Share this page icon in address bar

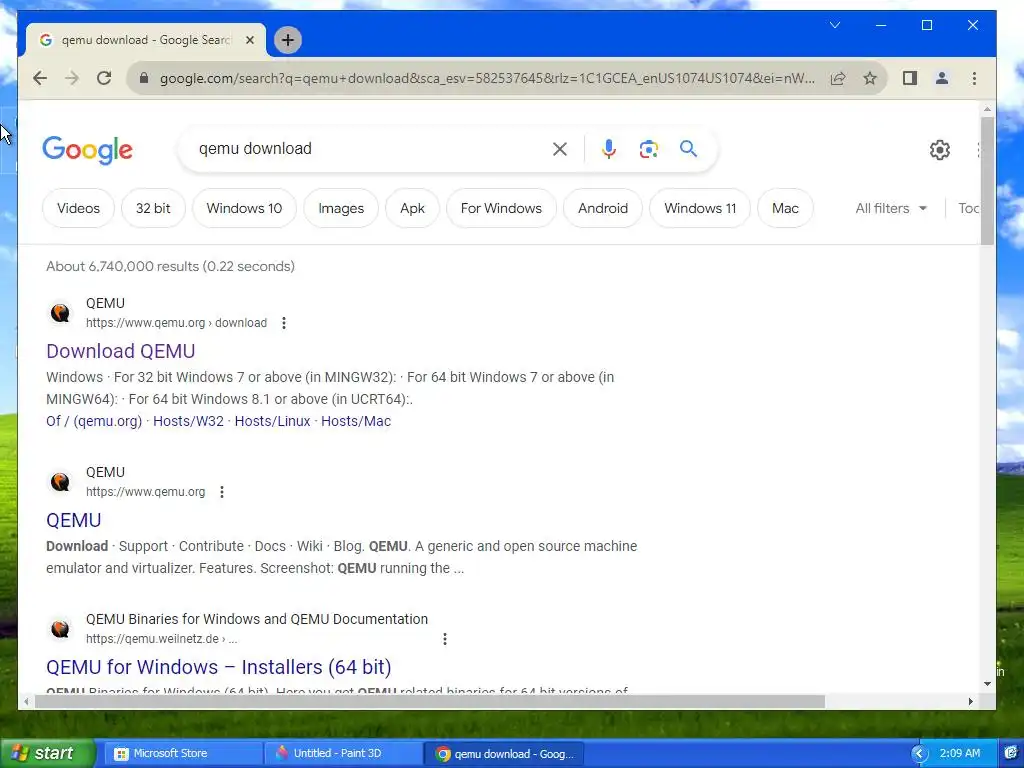pyautogui.click(x=838, y=78)
